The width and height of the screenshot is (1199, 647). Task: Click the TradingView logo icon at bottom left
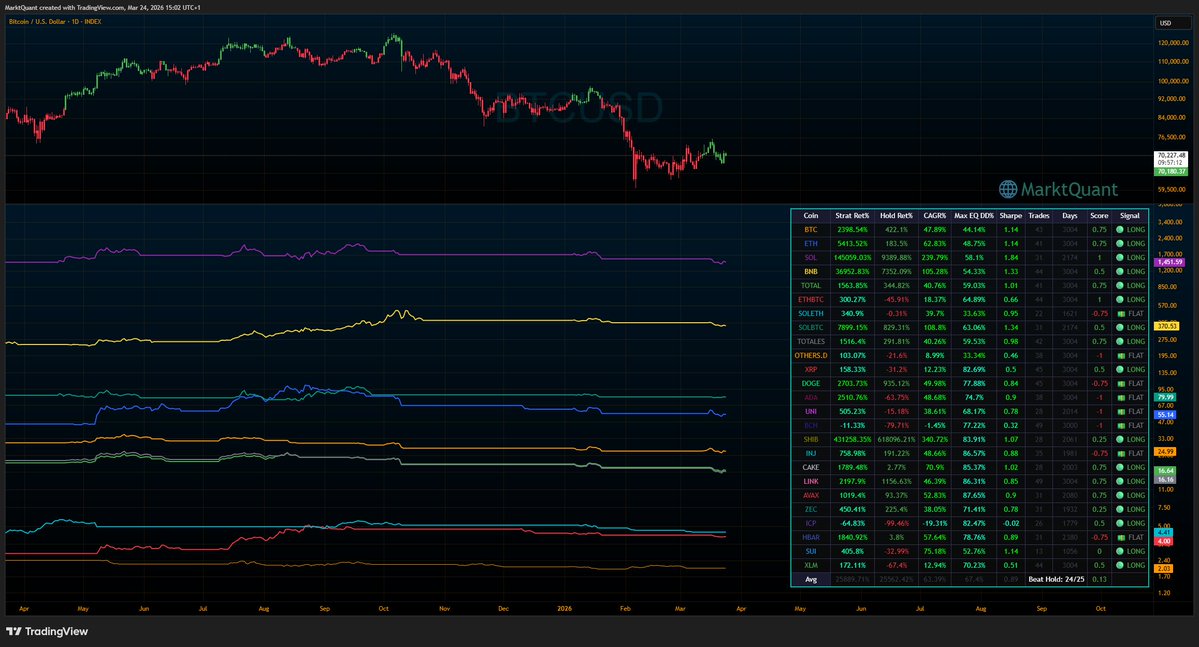[14, 632]
